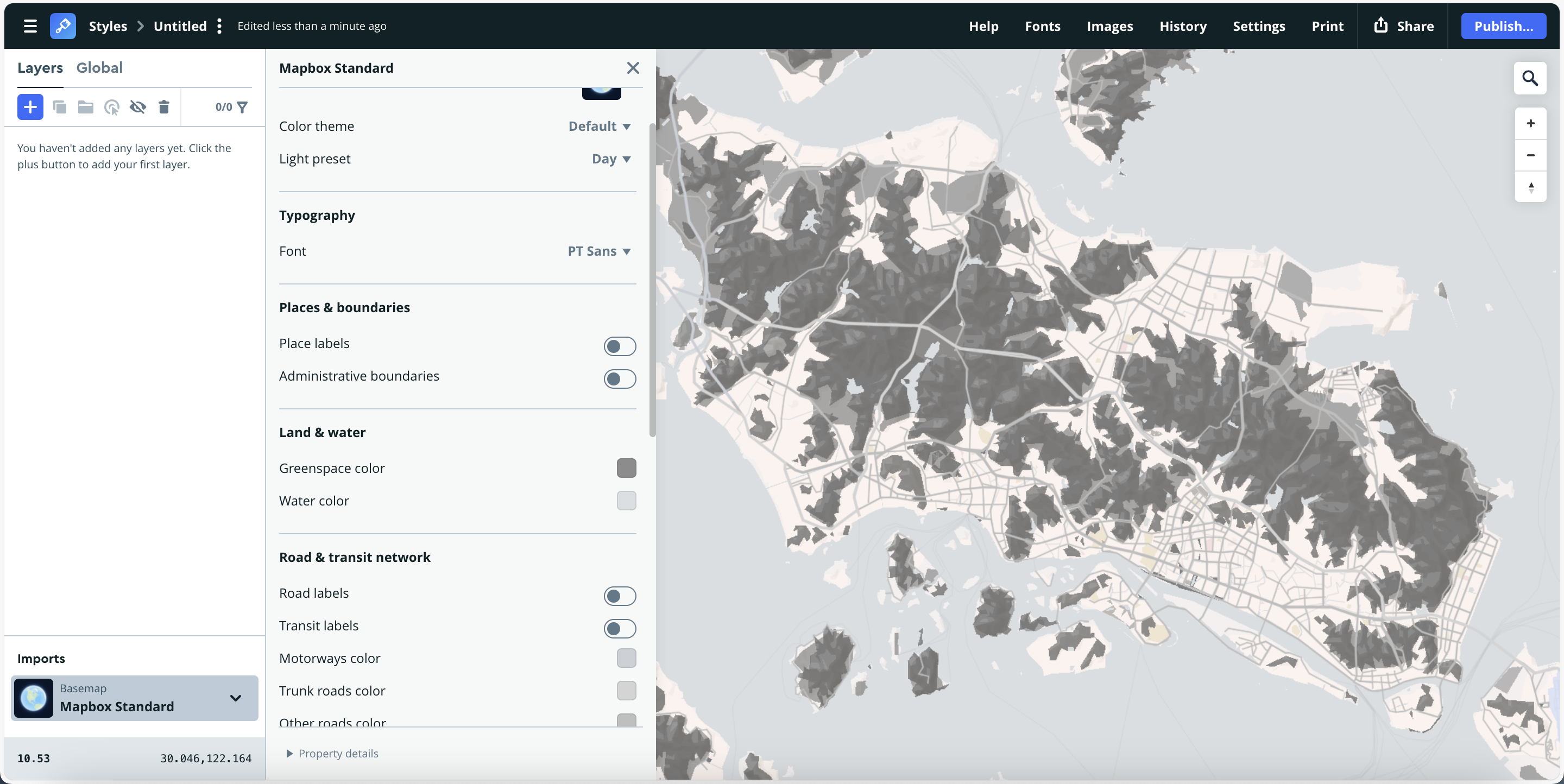Switch to the Global tab

(99, 67)
